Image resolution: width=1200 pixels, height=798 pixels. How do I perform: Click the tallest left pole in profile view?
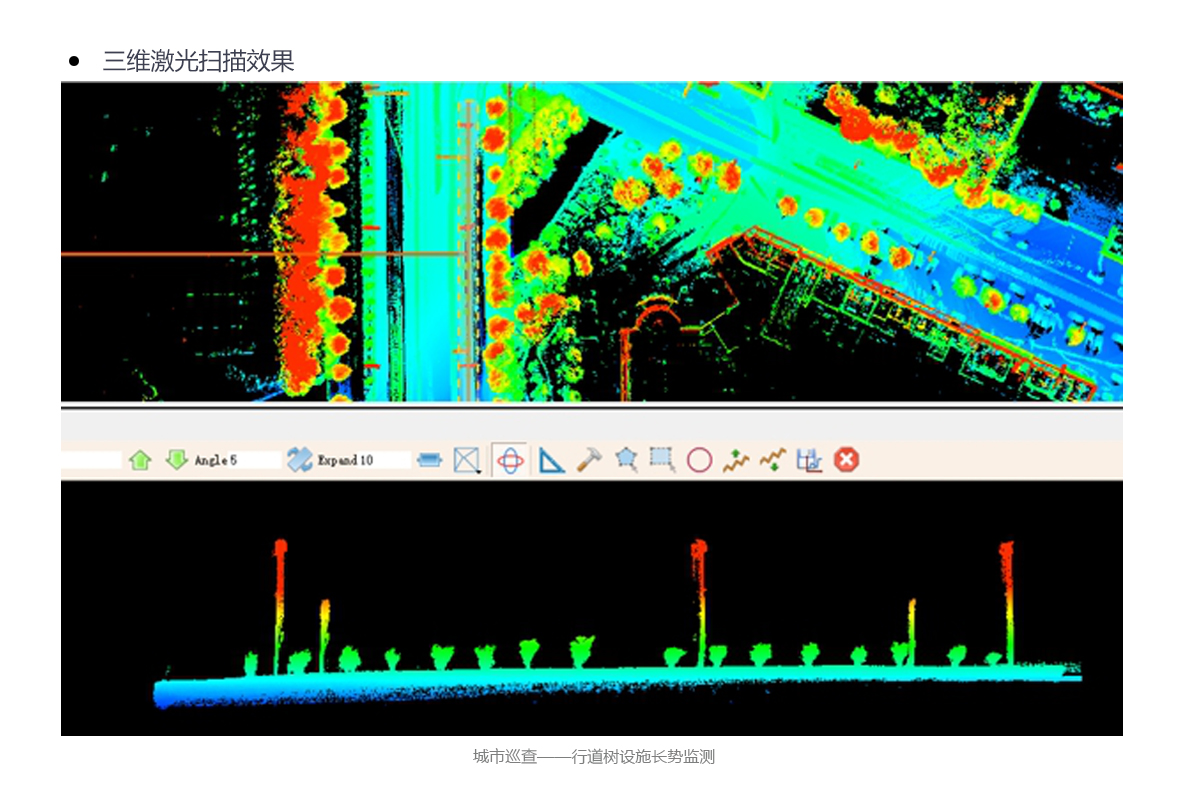280,600
